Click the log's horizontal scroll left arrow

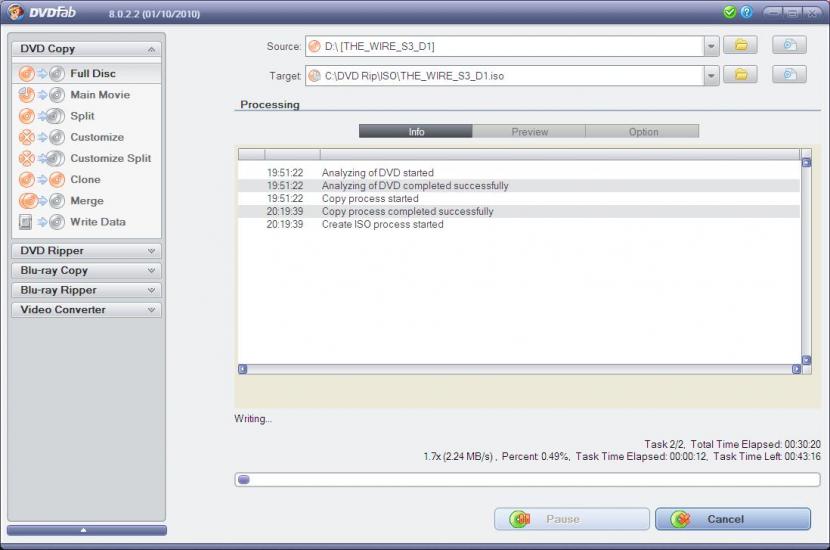pyautogui.click(x=242, y=369)
